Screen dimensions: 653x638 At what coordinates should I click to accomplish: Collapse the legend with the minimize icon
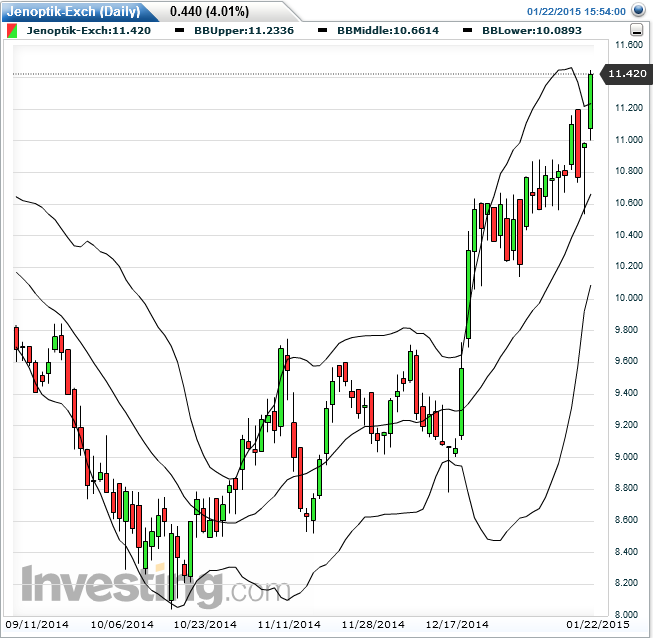click(x=636, y=30)
